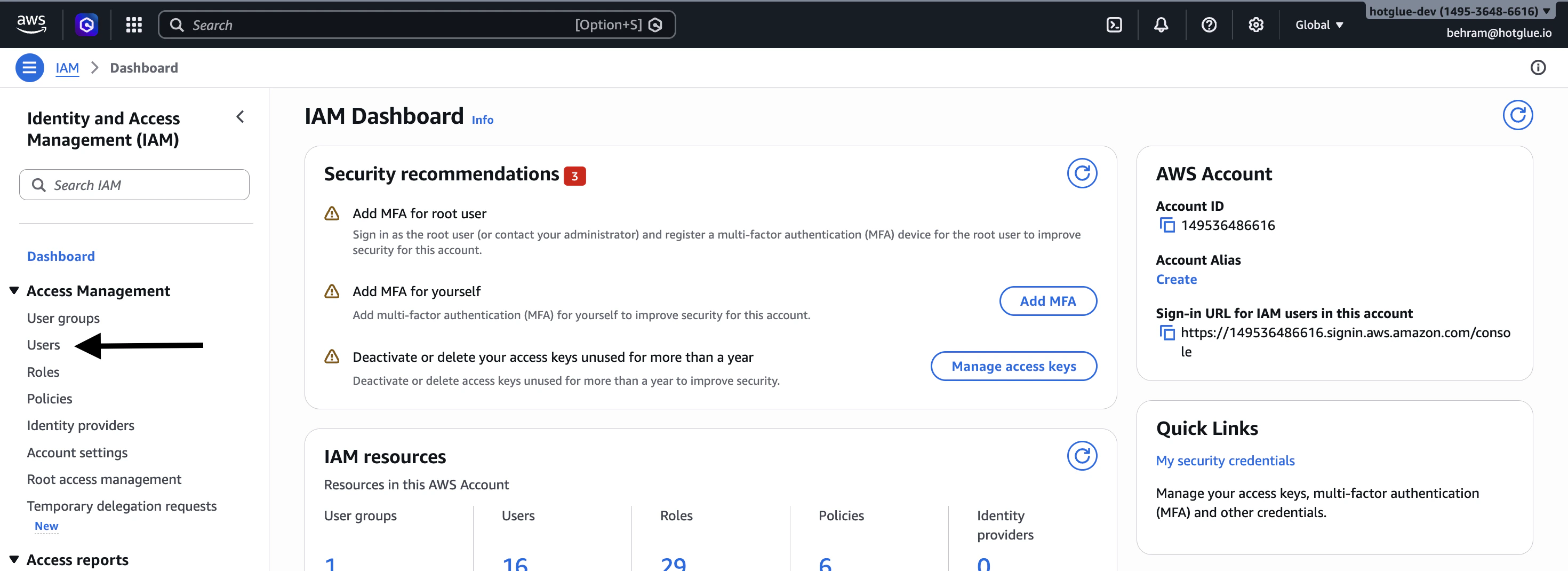Open the settings gear icon

(1256, 25)
